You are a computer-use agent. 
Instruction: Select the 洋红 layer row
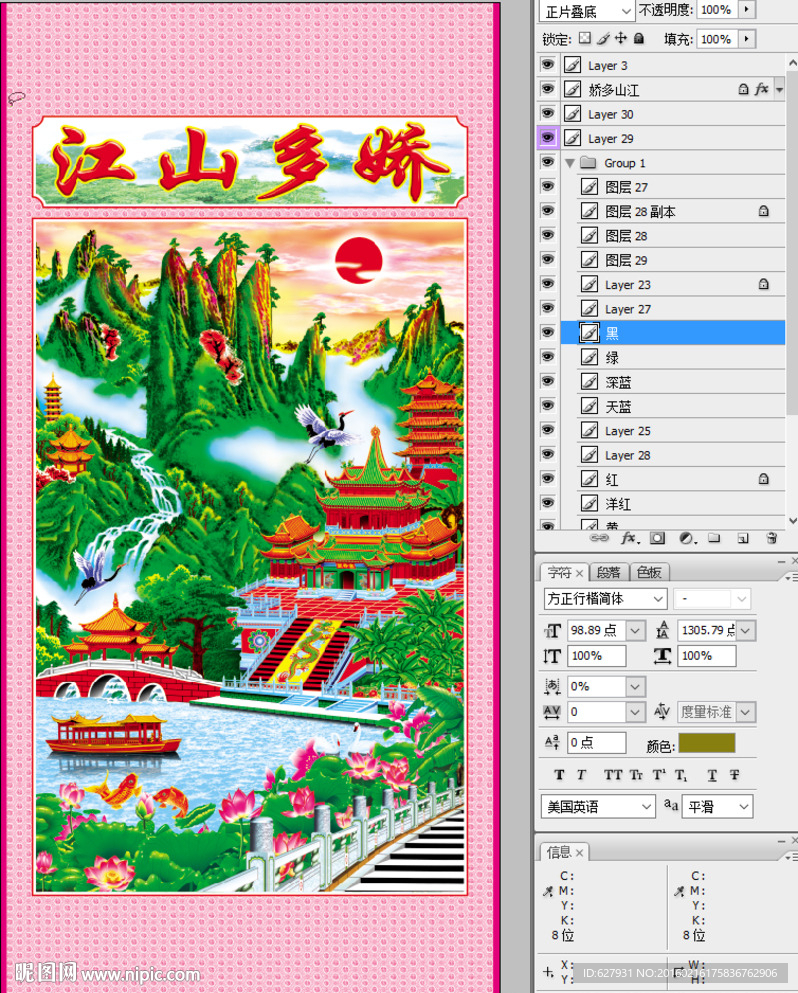coord(673,503)
